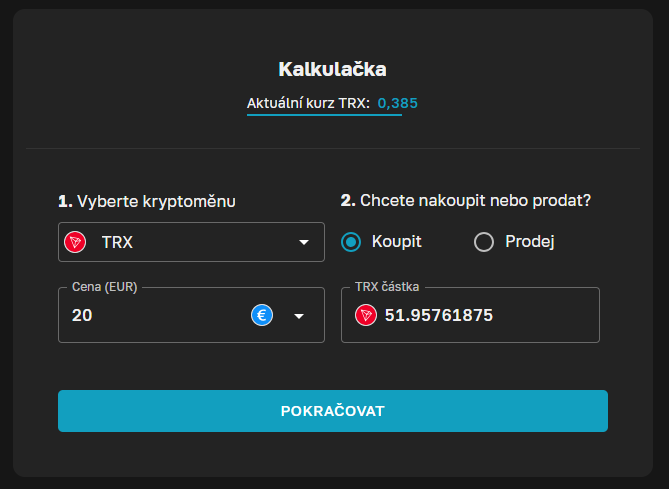The image size is (669, 489).
Task: Expand the cryptocurrency dropdown arrow
Action: pos(304,242)
